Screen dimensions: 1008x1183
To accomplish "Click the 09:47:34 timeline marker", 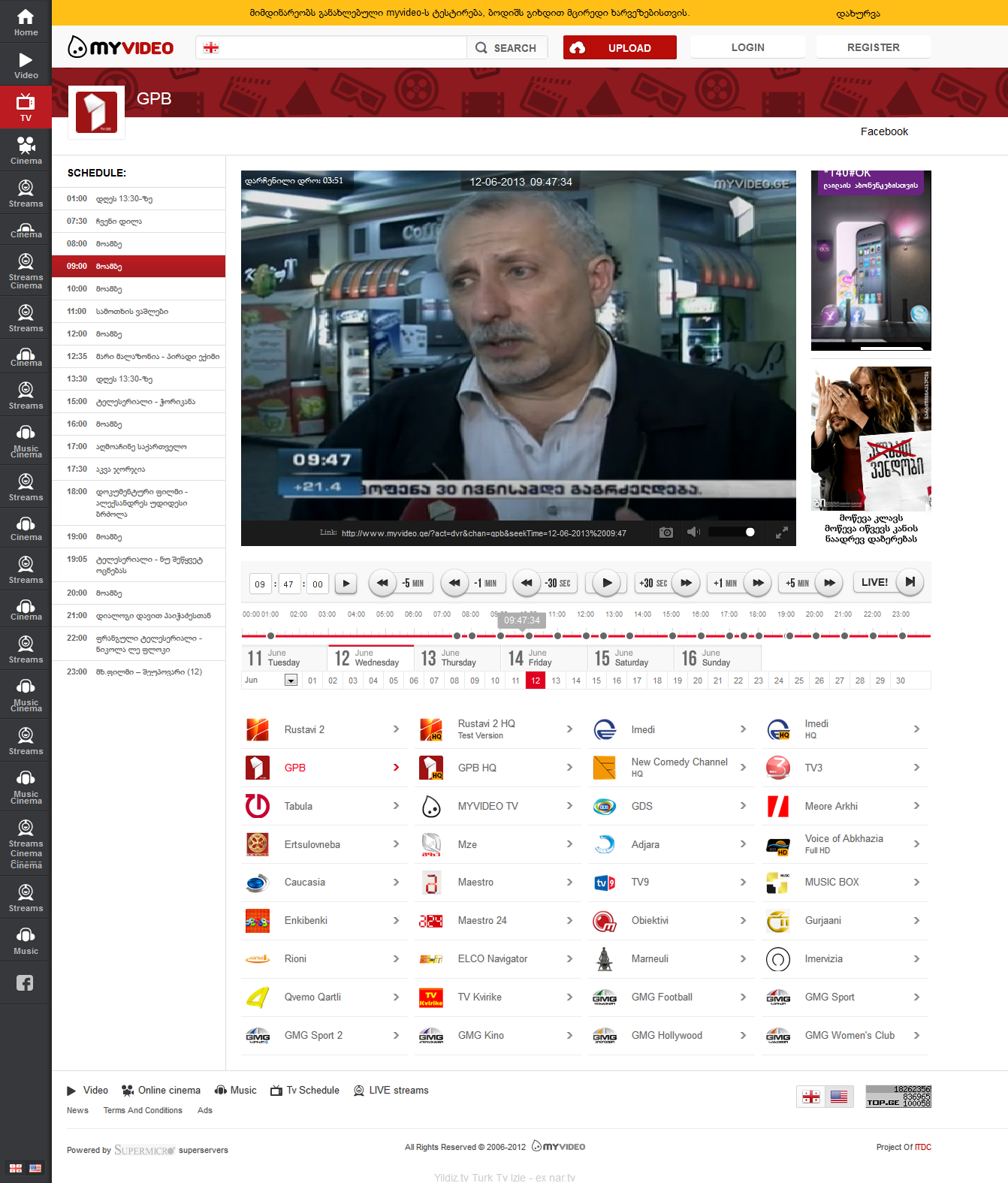I will point(521,620).
